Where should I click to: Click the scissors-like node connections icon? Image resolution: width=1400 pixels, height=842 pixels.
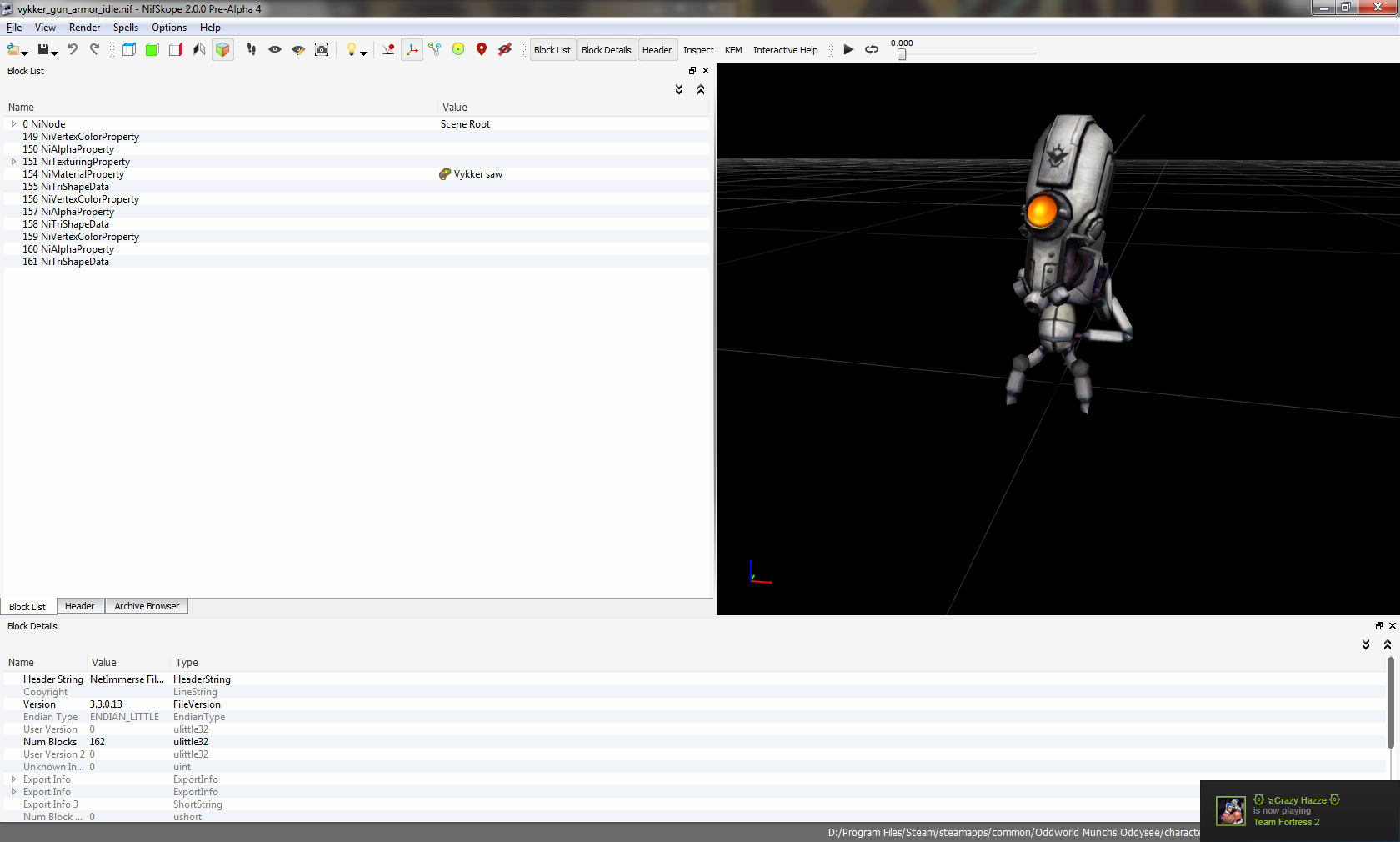435,50
